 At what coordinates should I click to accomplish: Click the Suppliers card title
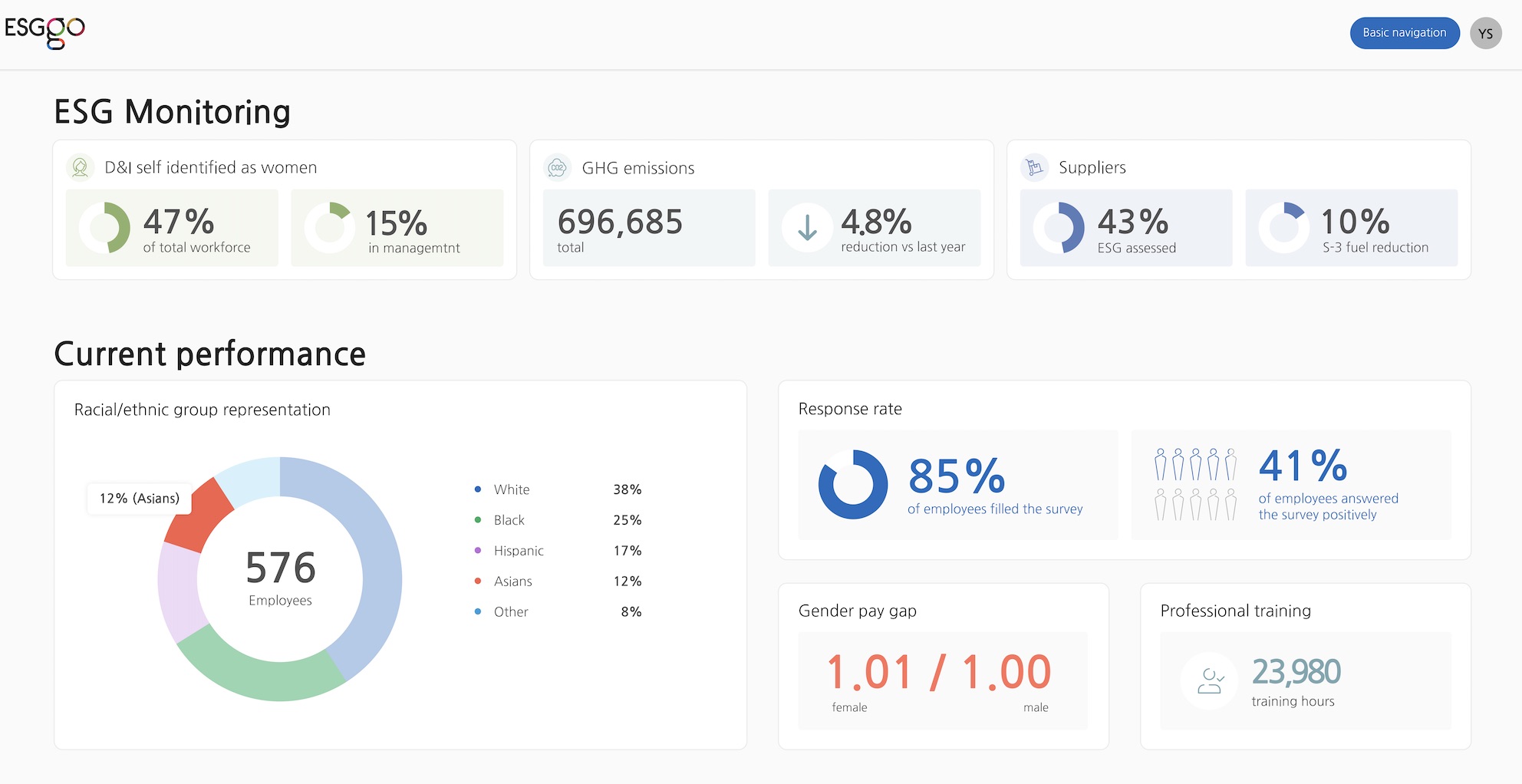click(x=1092, y=167)
